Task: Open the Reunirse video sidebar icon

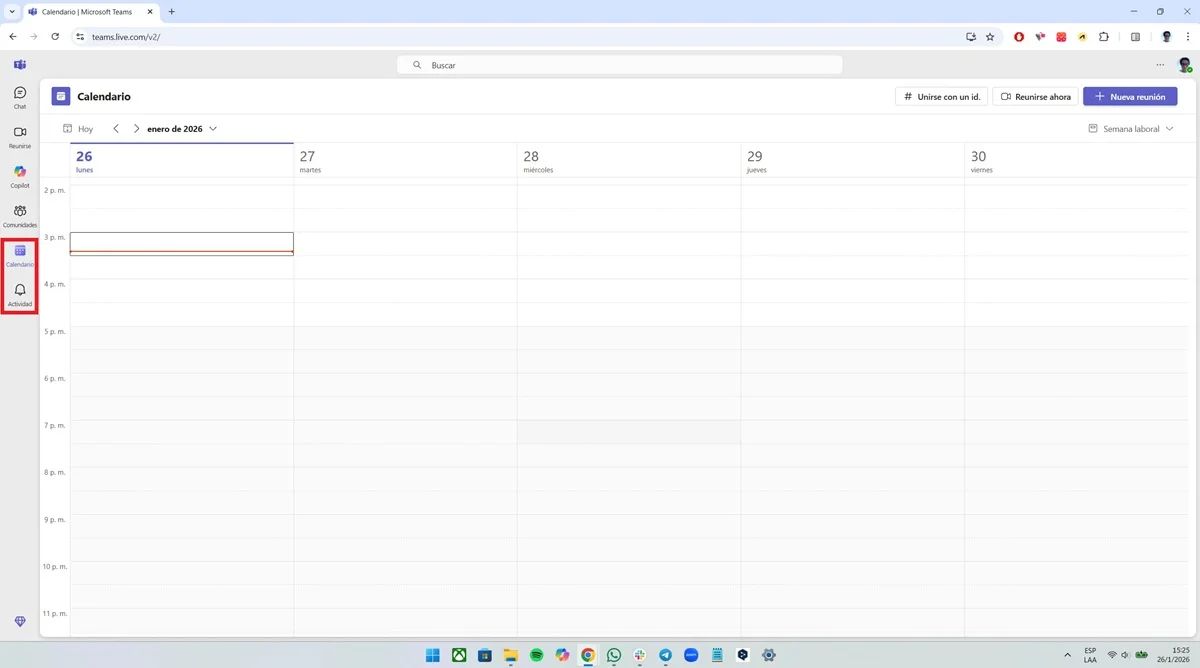Action: click(x=20, y=137)
